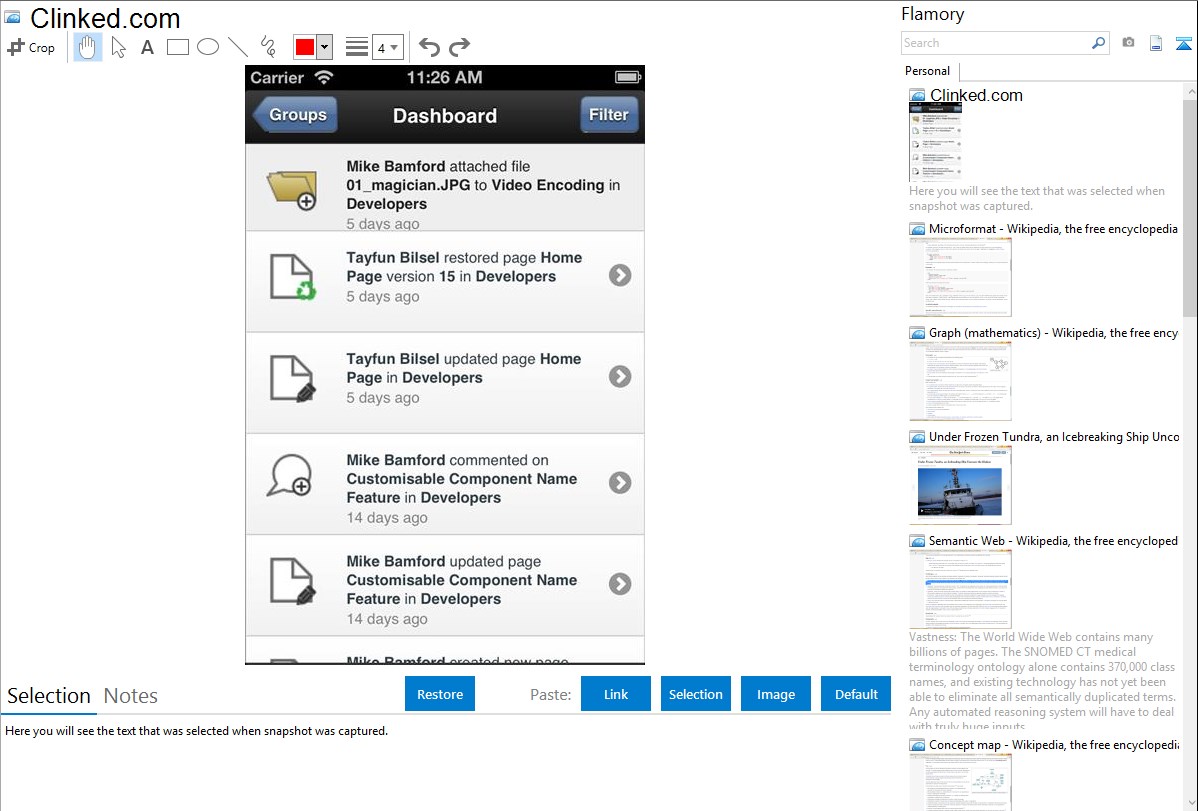Image resolution: width=1198 pixels, height=811 pixels.
Task: Undo the last annotation
Action: click(x=429, y=47)
